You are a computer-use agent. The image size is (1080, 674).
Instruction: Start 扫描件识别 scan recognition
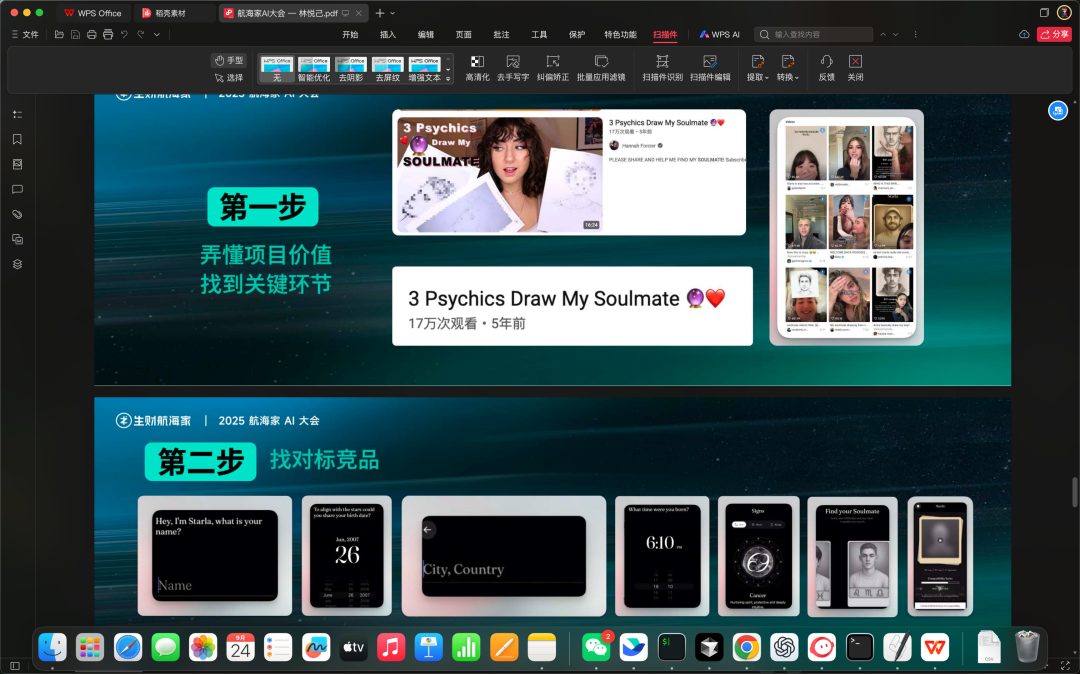tap(662, 68)
